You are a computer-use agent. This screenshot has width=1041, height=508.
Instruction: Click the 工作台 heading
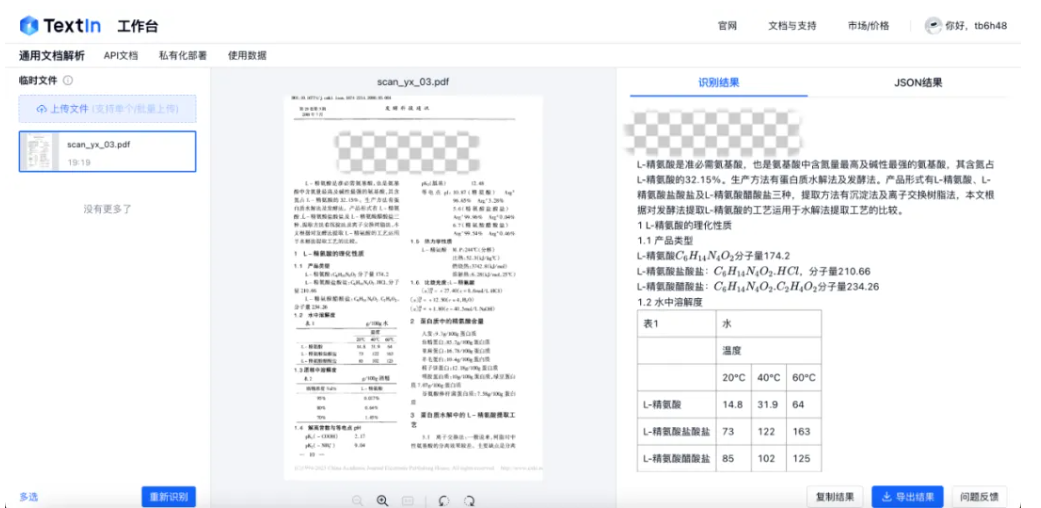click(x=137, y=27)
